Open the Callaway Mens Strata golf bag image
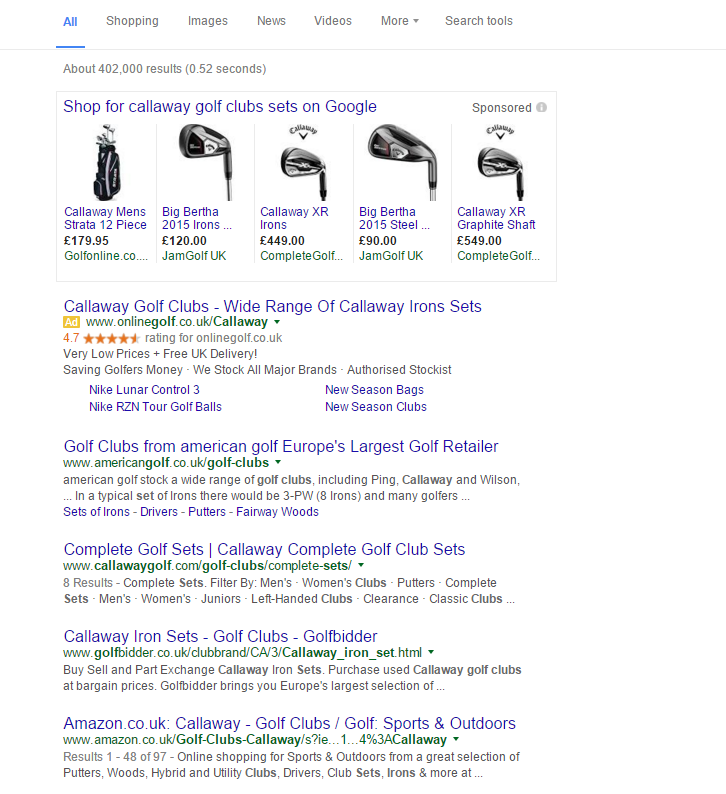 click(107, 163)
